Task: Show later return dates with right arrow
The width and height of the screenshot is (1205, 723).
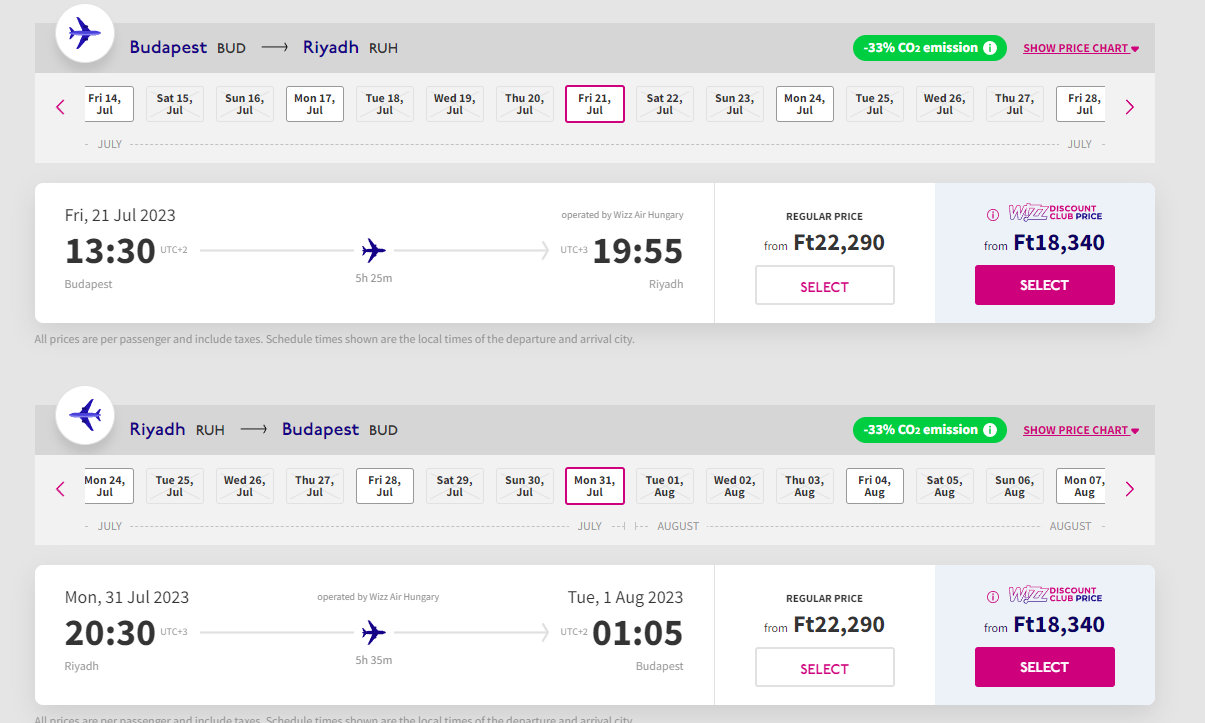Action: click(x=1130, y=488)
